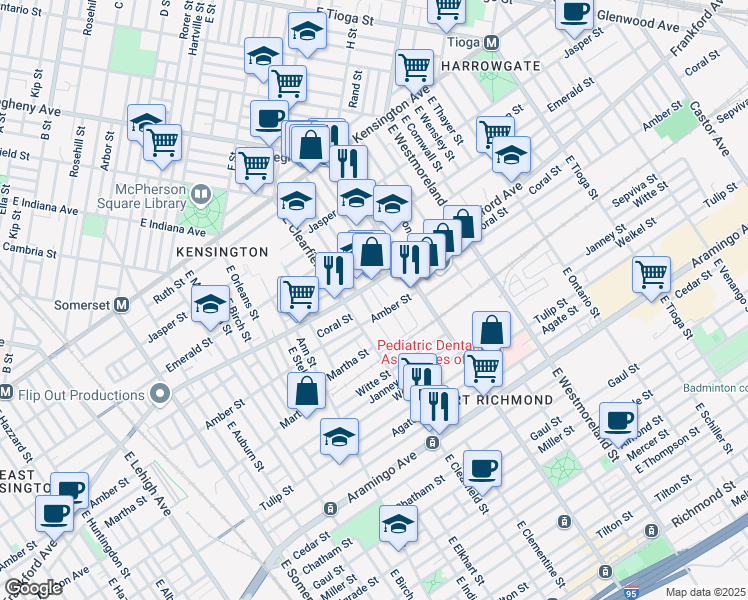Select the shopping cart marker left of Coral St
This screenshot has height=600, width=748.
point(299,294)
